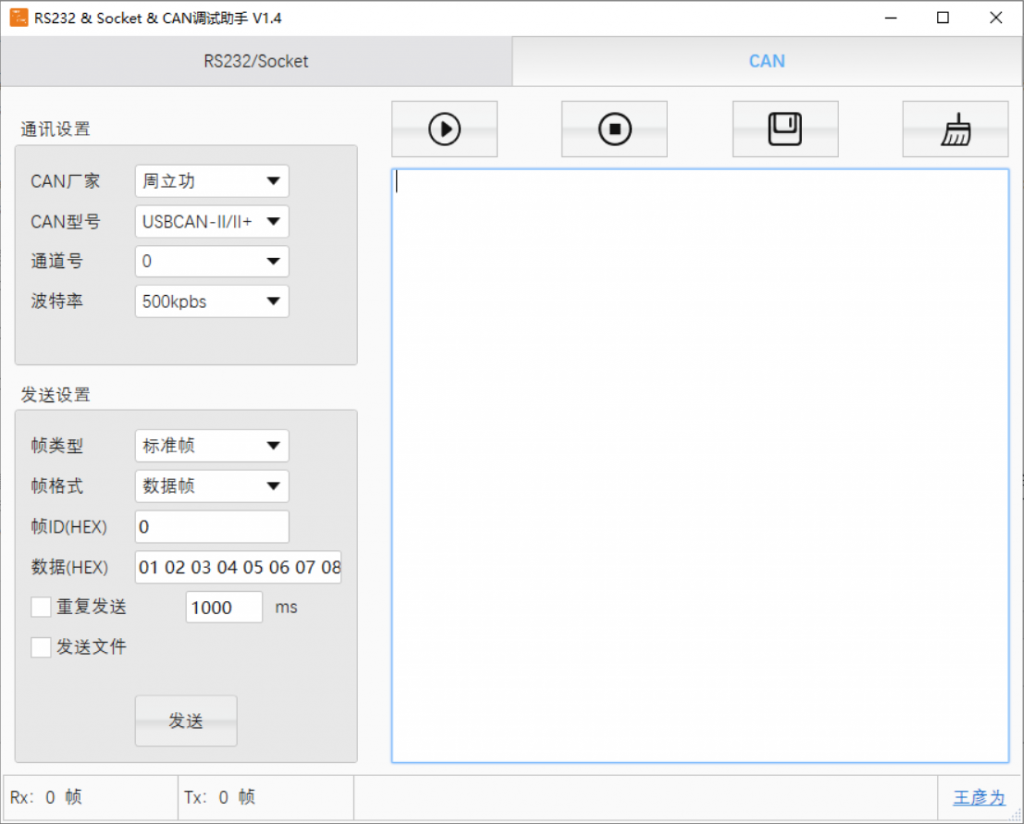This screenshot has height=824, width=1024.
Task: Click the CAN型号 label
Action: pos(65,221)
